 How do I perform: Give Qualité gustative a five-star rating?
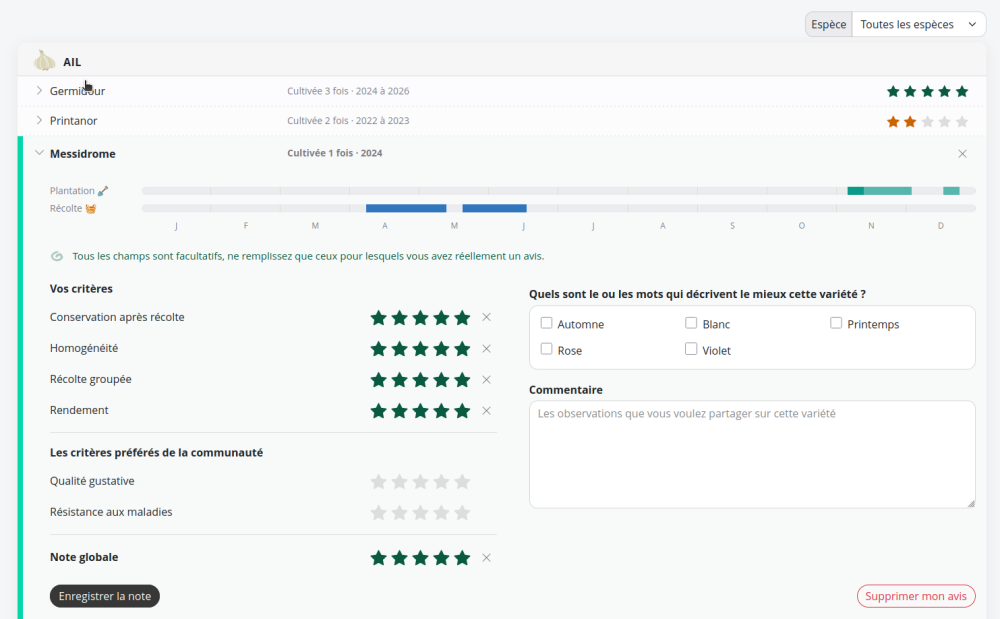pyautogui.click(x=462, y=482)
